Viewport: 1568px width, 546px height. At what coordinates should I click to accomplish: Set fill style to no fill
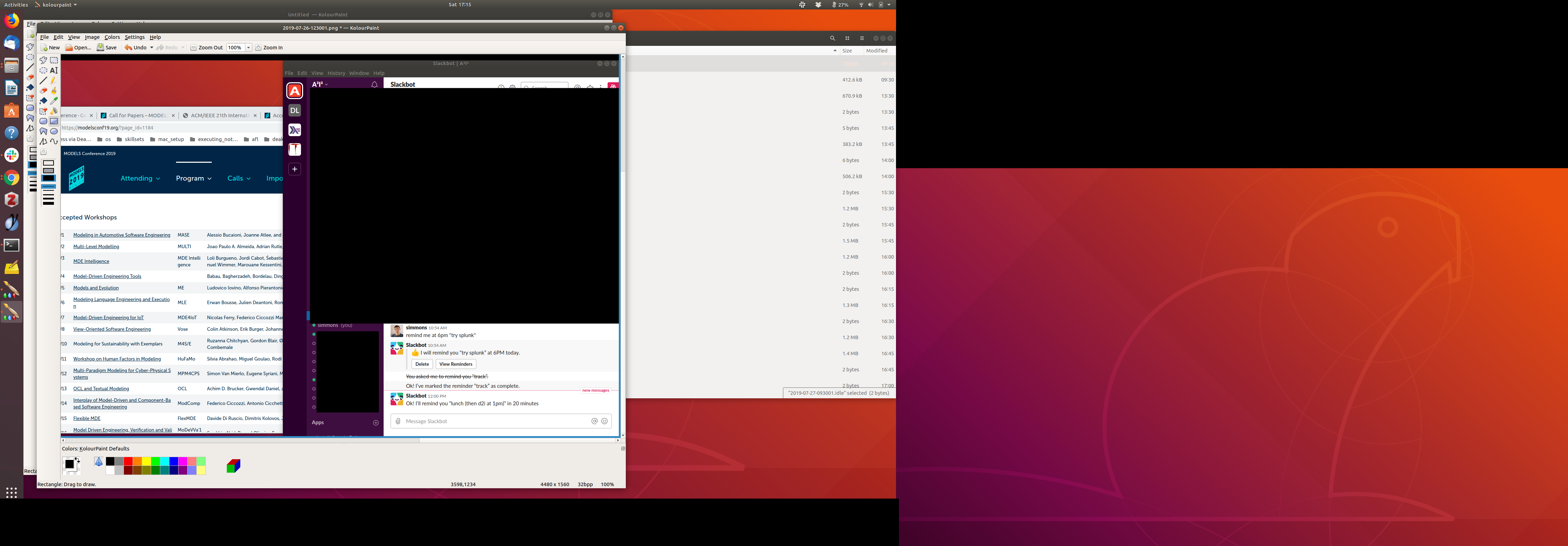pyautogui.click(x=48, y=163)
